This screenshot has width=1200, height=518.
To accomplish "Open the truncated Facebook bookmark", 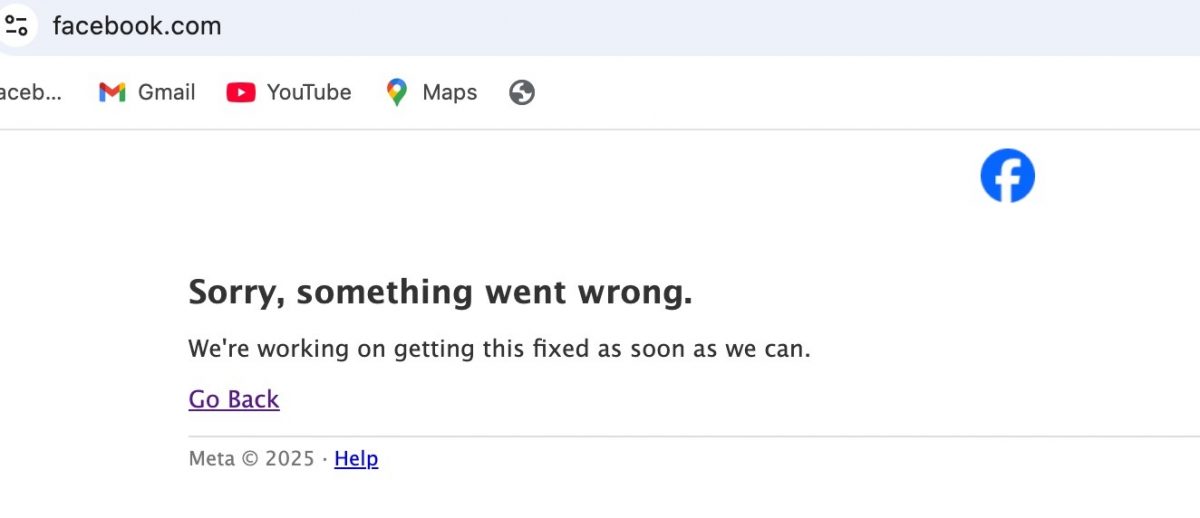I will pyautogui.click(x=30, y=93).
